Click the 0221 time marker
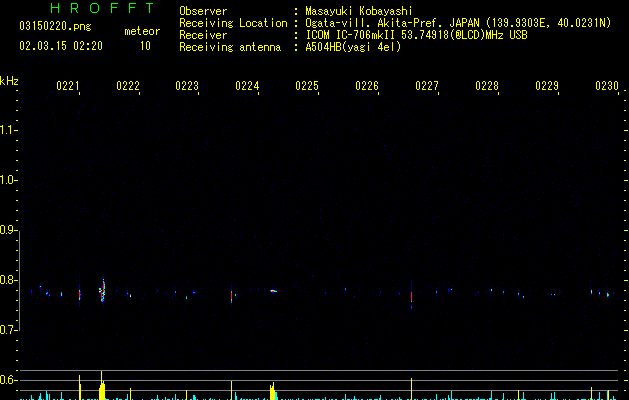This screenshot has width=629, height=400. (68, 86)
